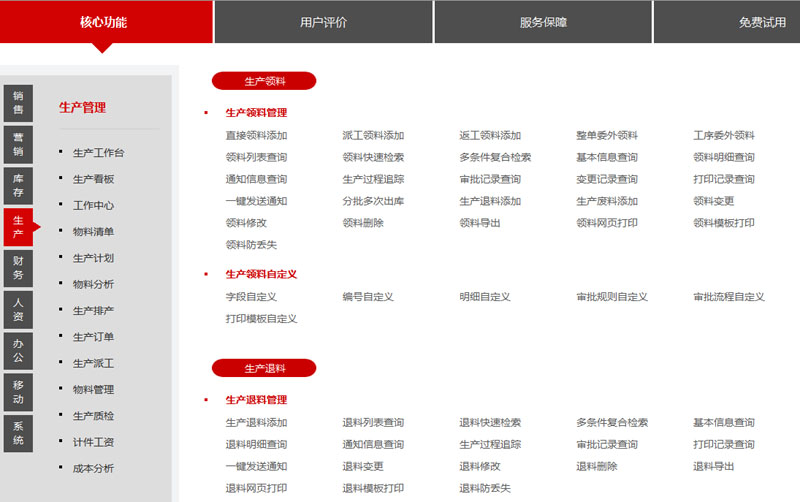Select the 库存 side category
Screen dimensions: 800x502
pyautogui.click(x=18, y=185)
